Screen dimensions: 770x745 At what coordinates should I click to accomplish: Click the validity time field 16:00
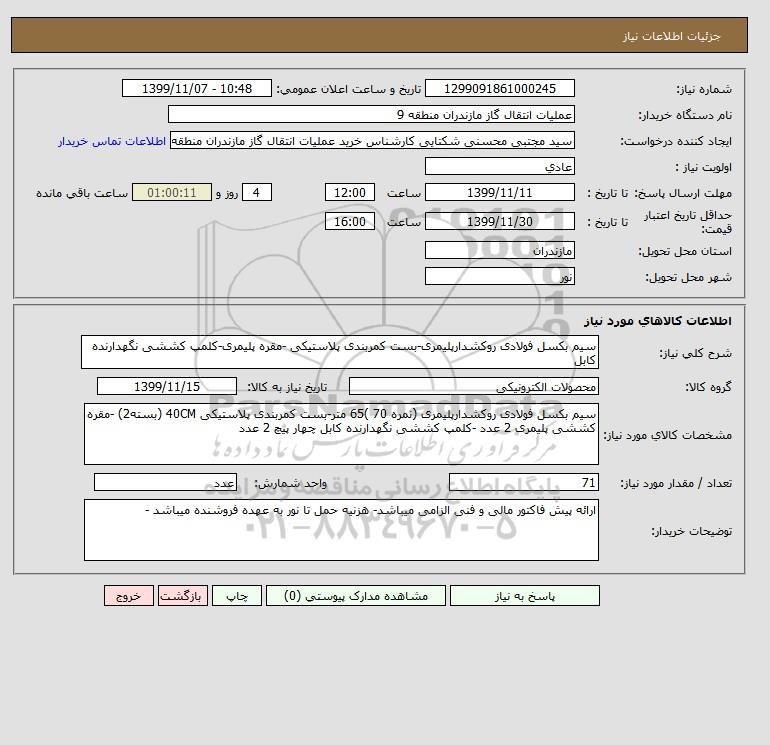coord(350,221)
